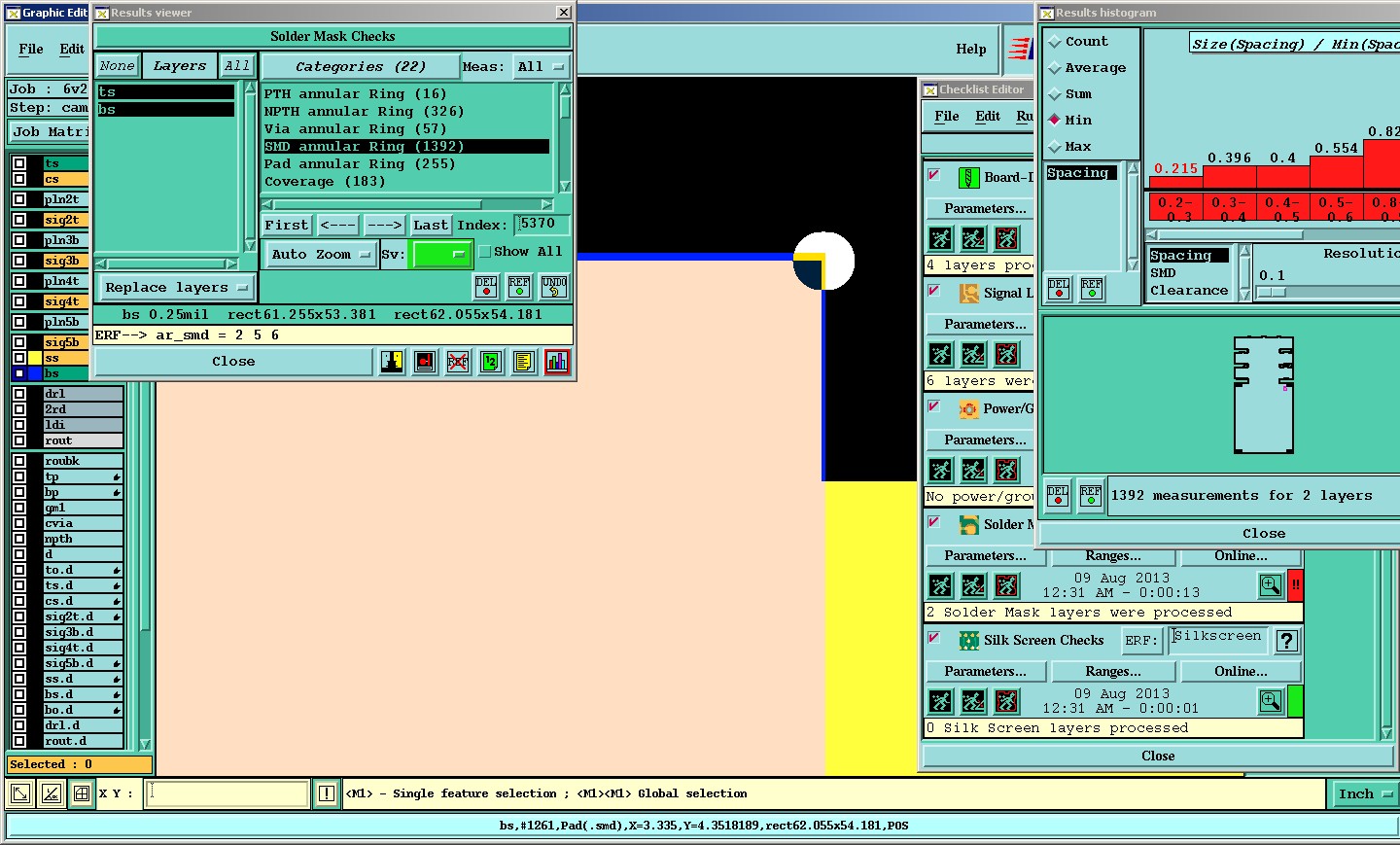Click the question mark icon beside Silkscreen ERF
This screenshot has height=845, width=1400.
click(x=1286, y=641)
